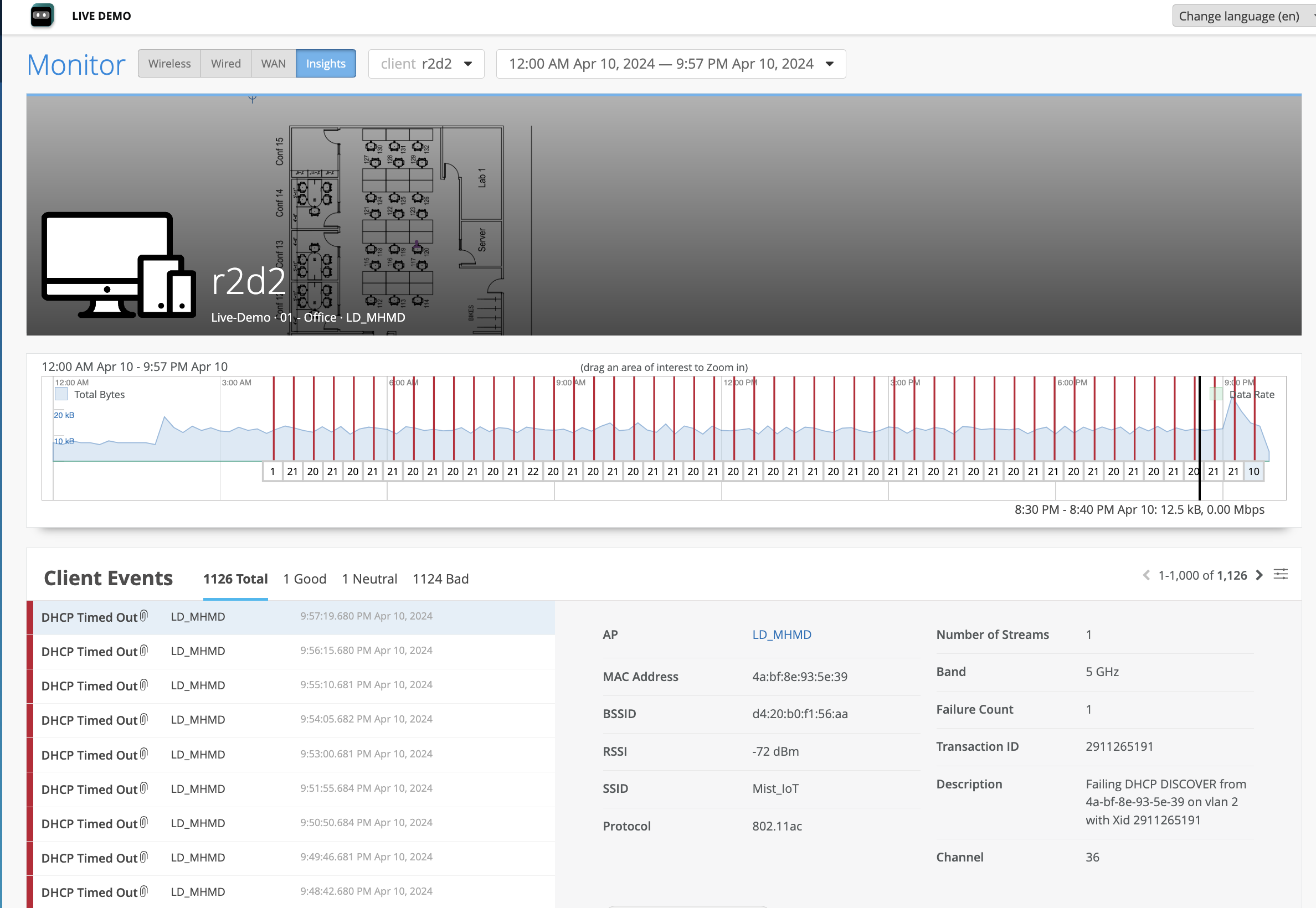
Task: Switch to the 1124 Bad events tab
Action: click(x=440, y=579)
